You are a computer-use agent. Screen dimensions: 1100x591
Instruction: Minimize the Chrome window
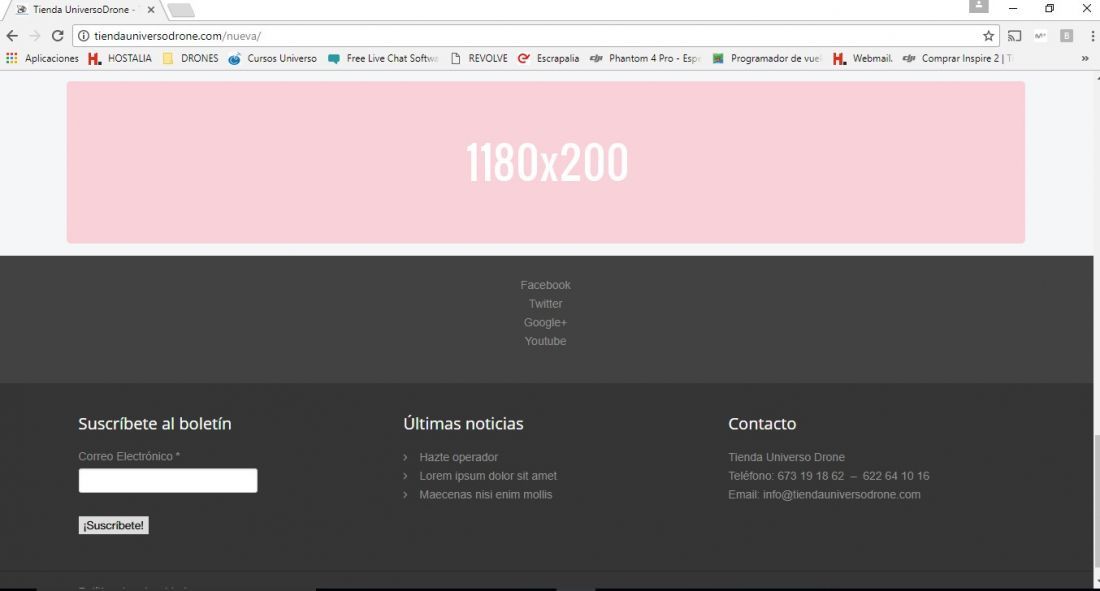click(1013, 8)
